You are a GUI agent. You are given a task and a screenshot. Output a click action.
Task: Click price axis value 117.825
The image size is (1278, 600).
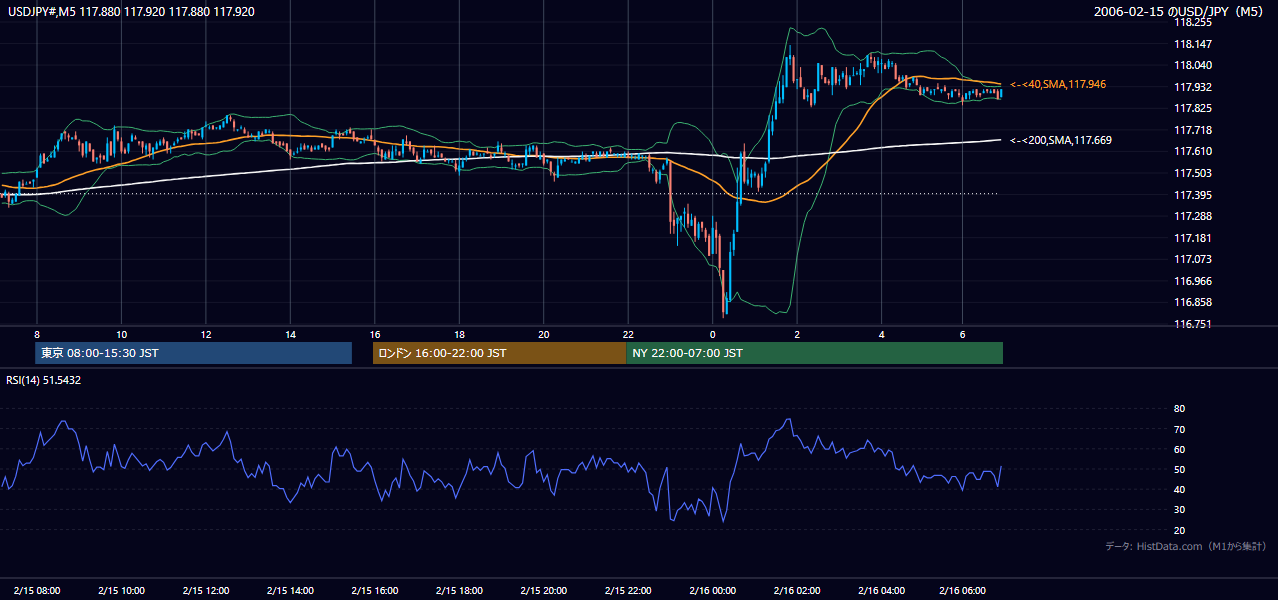(1191, 108)
